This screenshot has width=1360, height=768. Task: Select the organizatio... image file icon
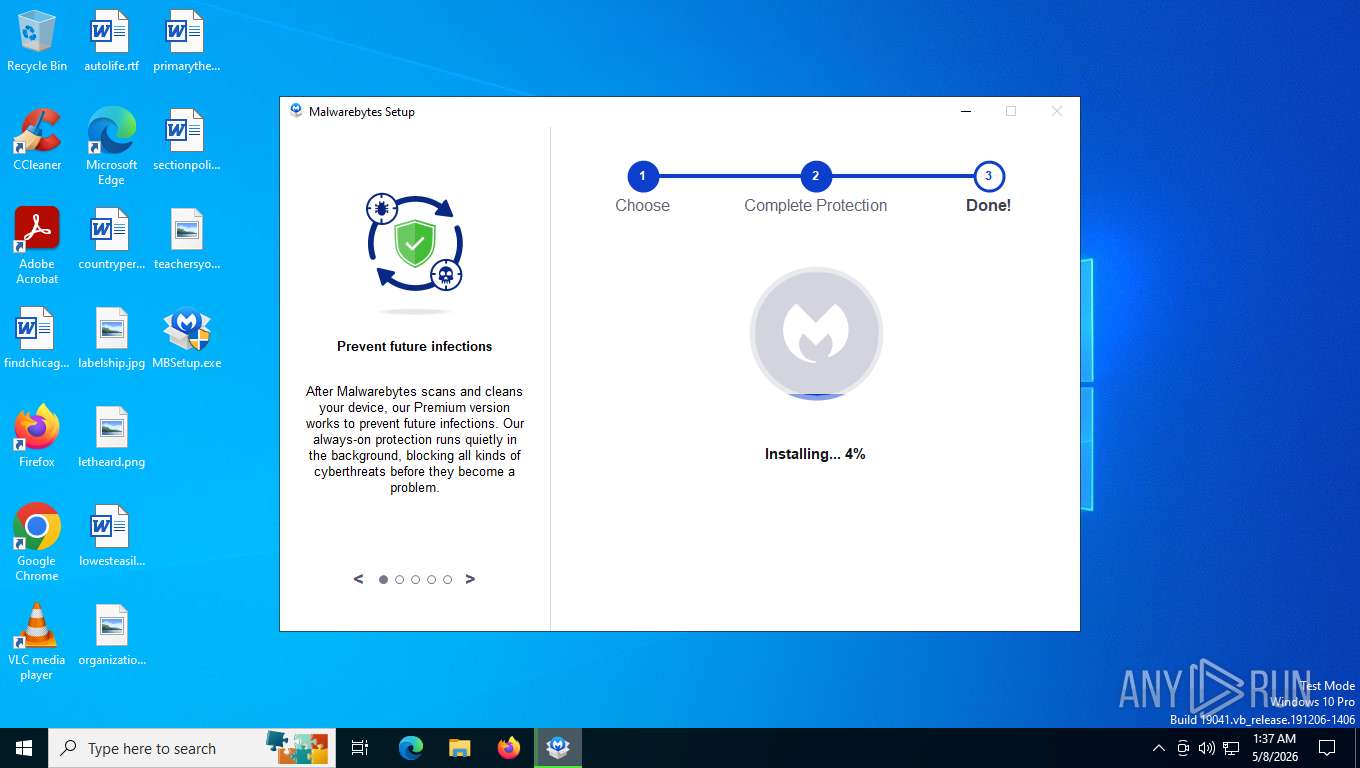tap(111, 635)
